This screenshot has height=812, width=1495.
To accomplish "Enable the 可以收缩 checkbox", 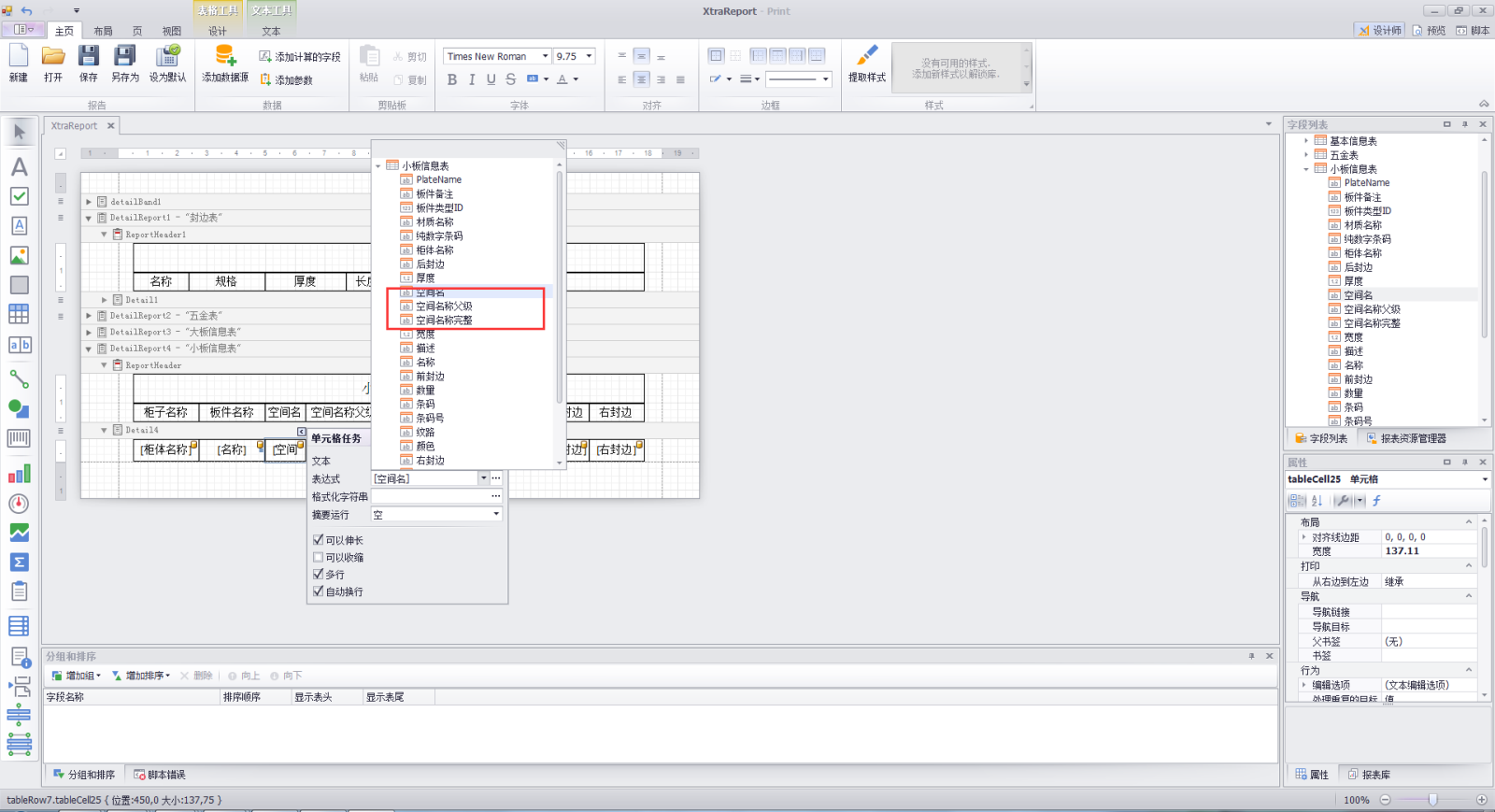I will pyautogui.click(x=319, y=558).
